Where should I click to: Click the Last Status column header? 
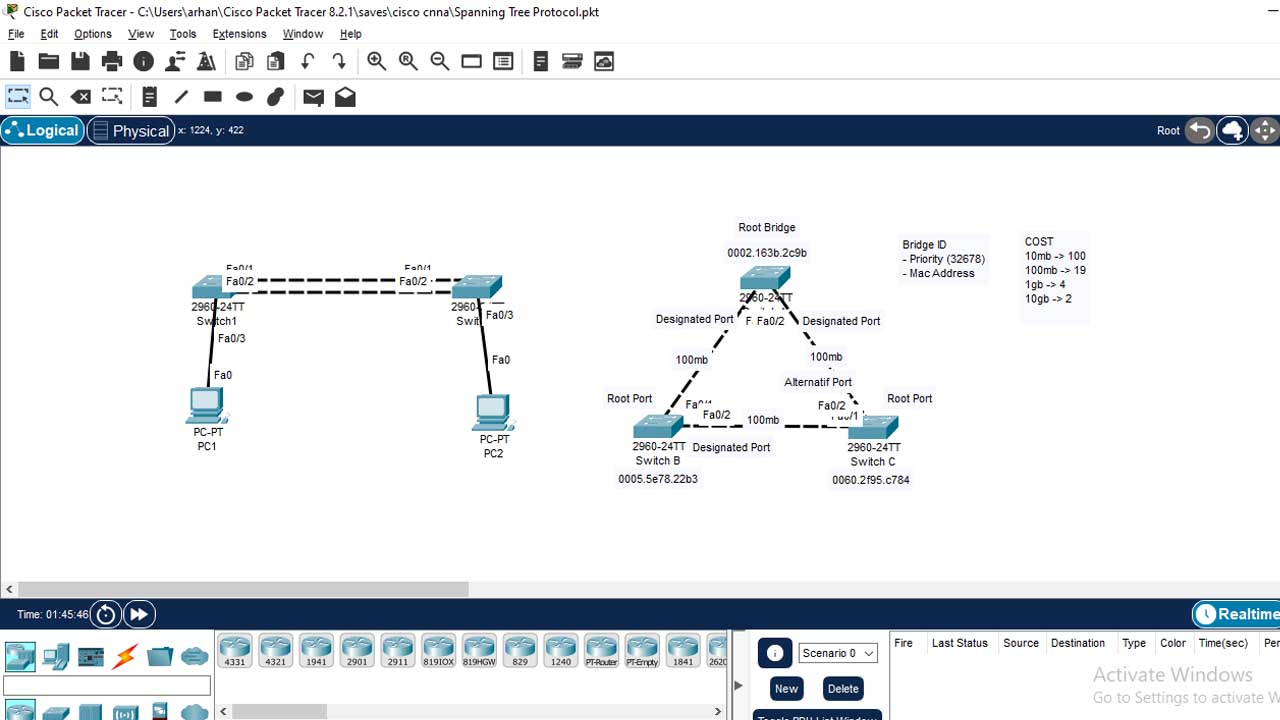[960, 643]
